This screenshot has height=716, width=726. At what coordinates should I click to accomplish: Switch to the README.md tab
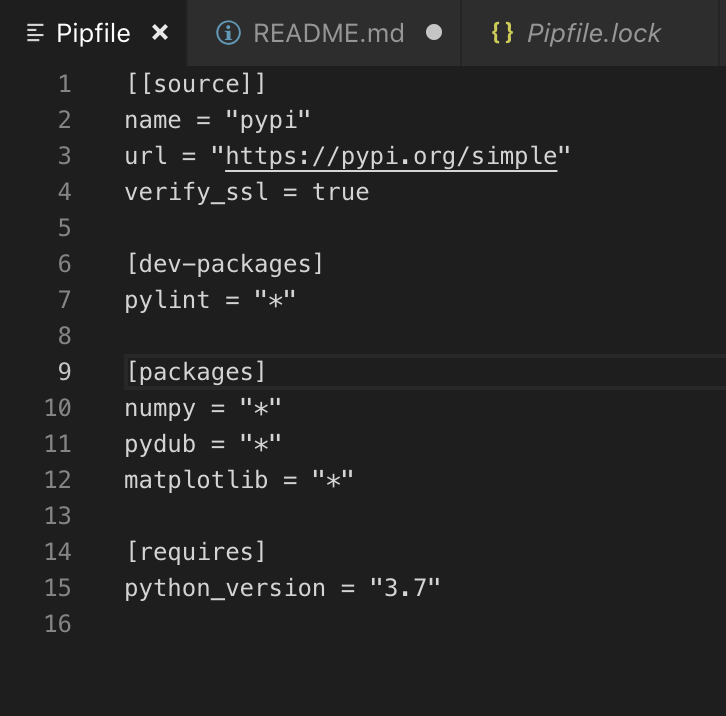(328, 33)
